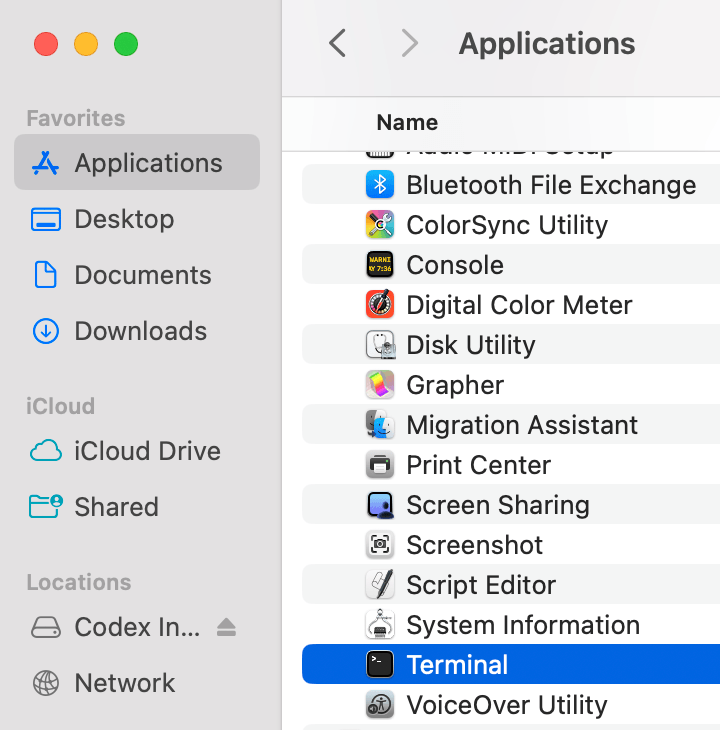Eject the Codex In... volume

226,627
